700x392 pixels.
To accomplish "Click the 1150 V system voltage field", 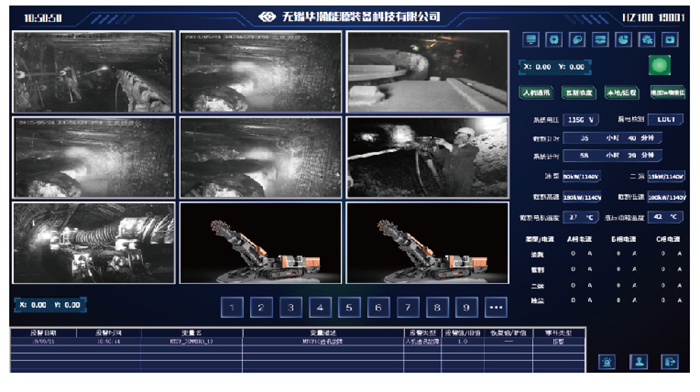I will [580, 120].
